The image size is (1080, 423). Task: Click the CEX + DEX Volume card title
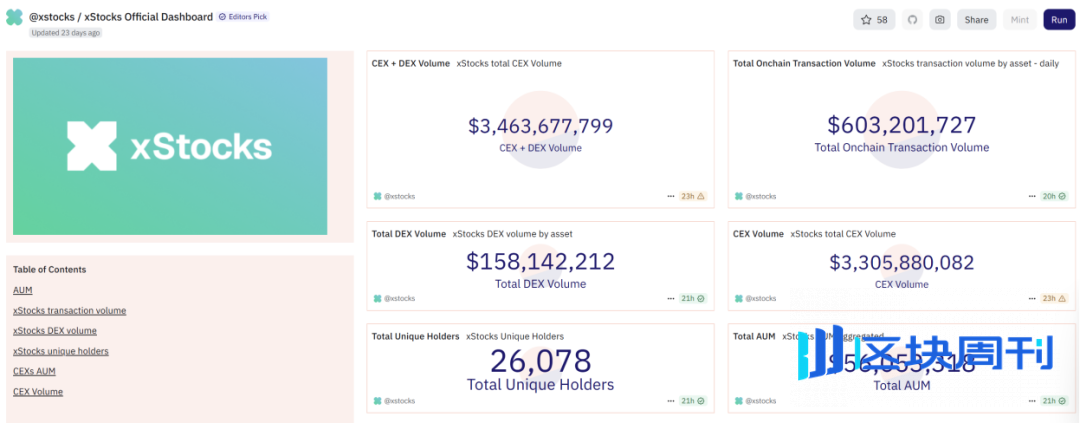[x=411, y=63]
